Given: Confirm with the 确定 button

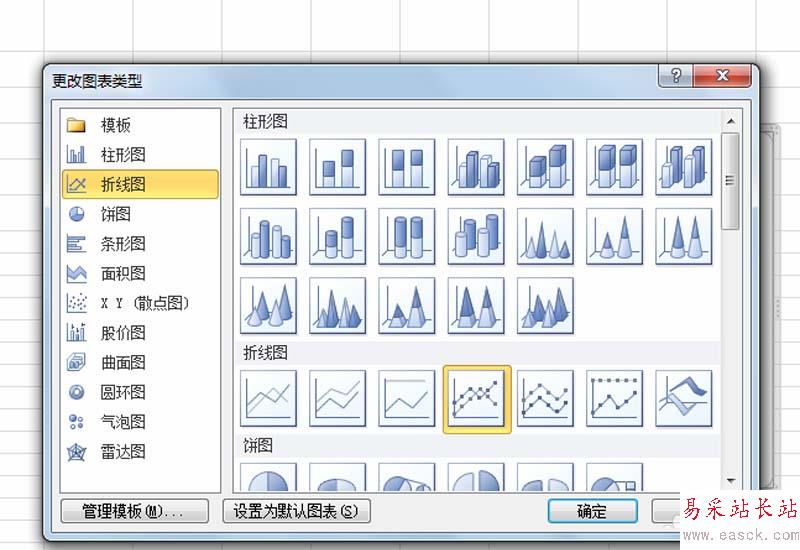Looking at the screenshot, I should [592, 511].
